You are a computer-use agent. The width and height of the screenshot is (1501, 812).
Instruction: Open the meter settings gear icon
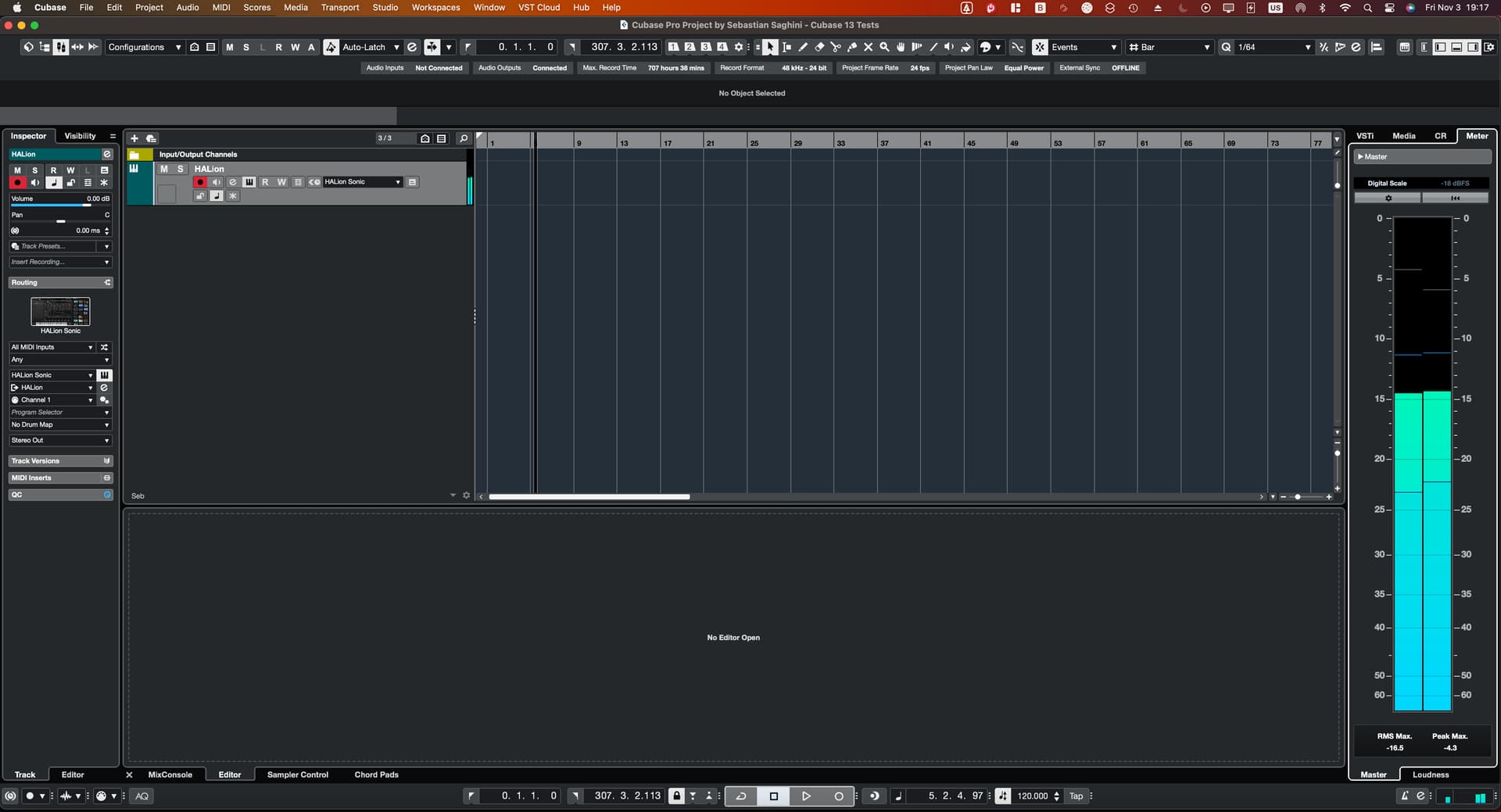pos(1388,199)
